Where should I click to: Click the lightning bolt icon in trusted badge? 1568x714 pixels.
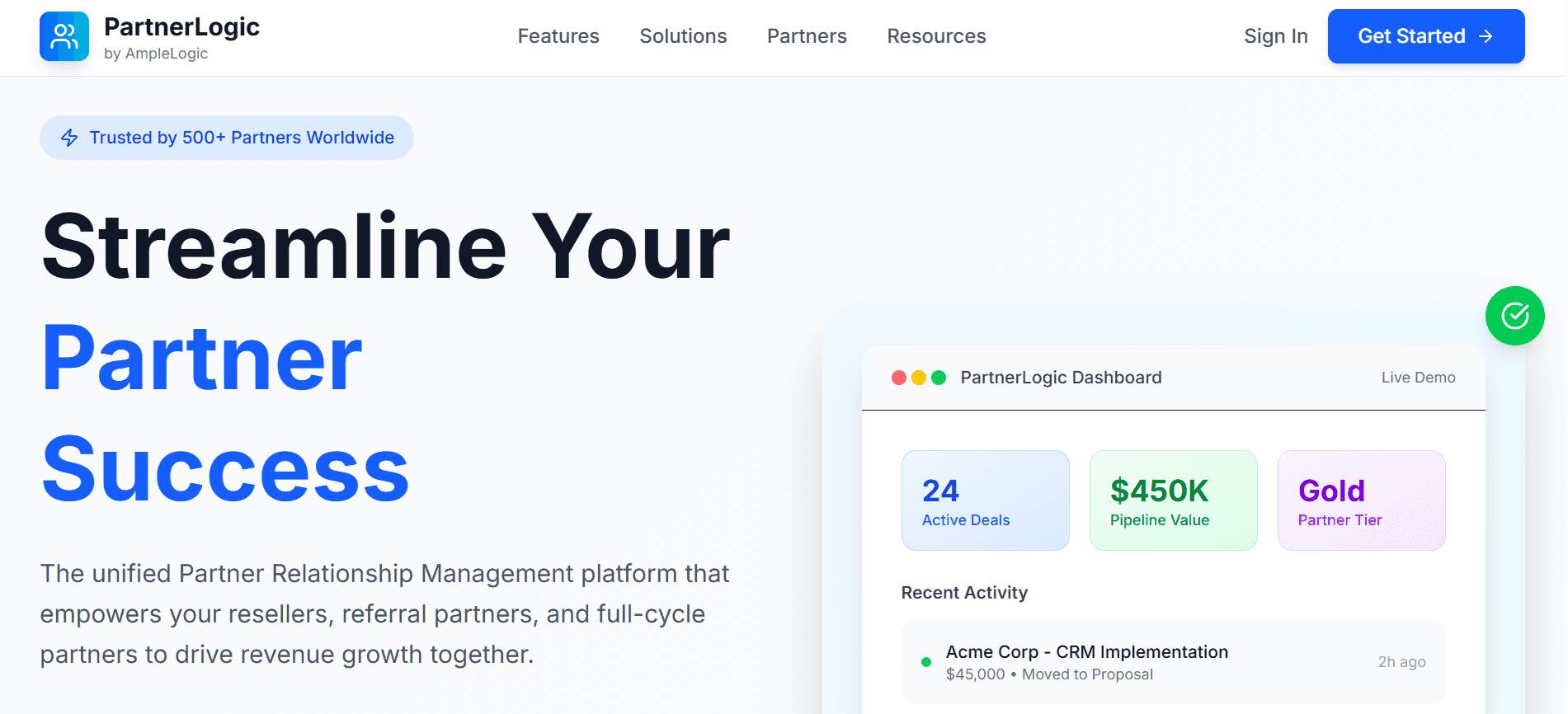[x=70, y=138]
